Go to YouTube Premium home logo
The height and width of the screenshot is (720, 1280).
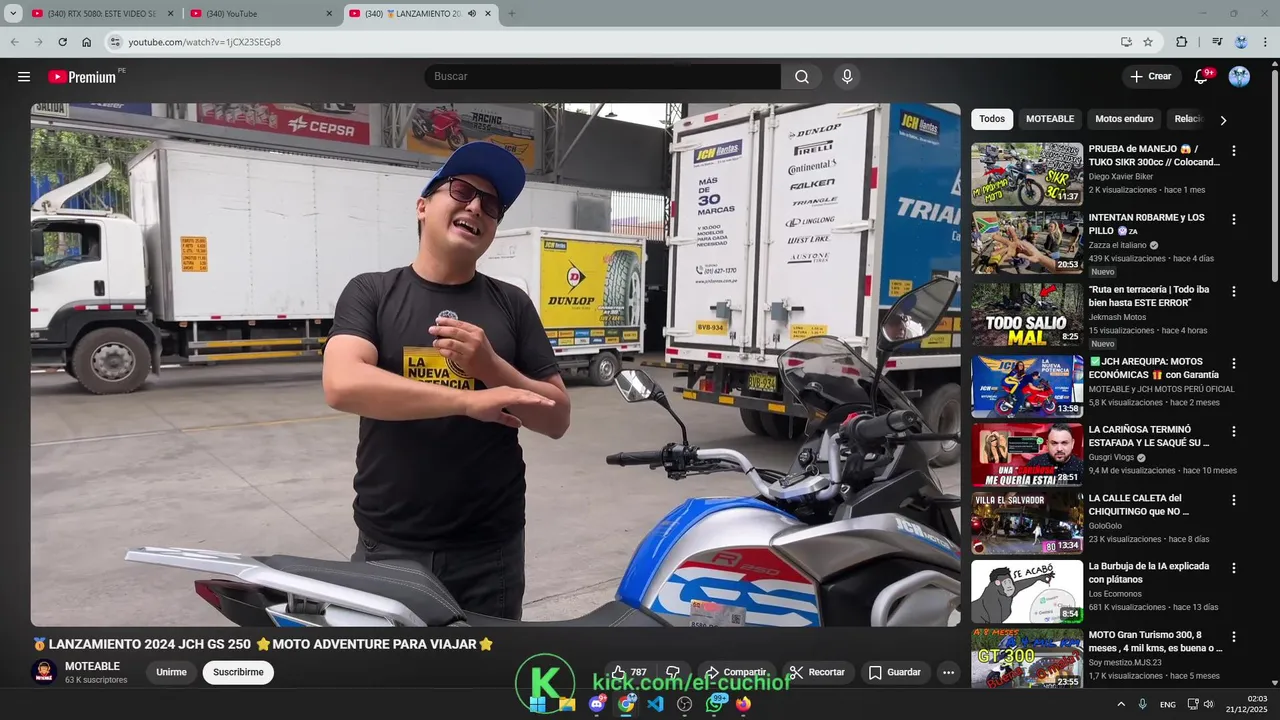(82, 77)
